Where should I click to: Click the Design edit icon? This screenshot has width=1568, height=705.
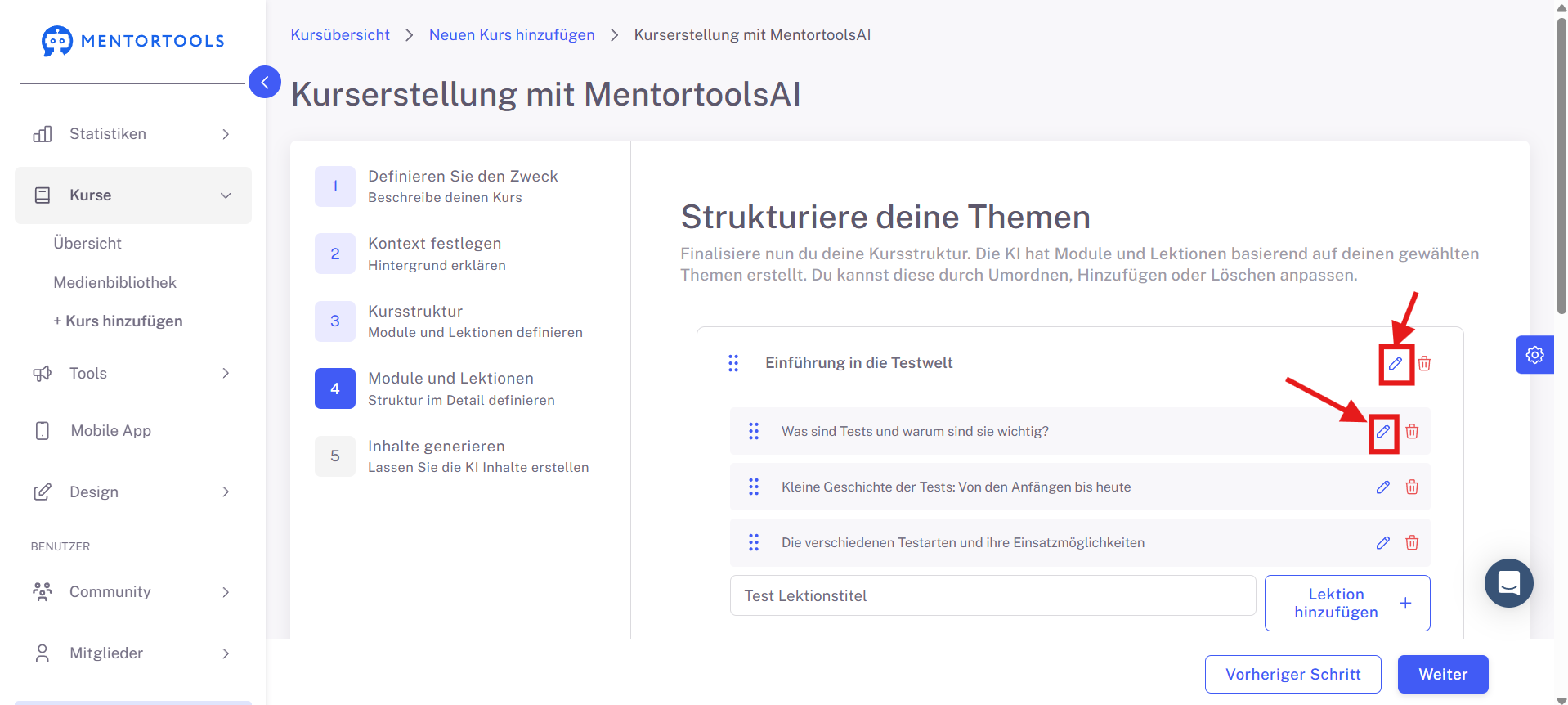[x=43, y=492]
